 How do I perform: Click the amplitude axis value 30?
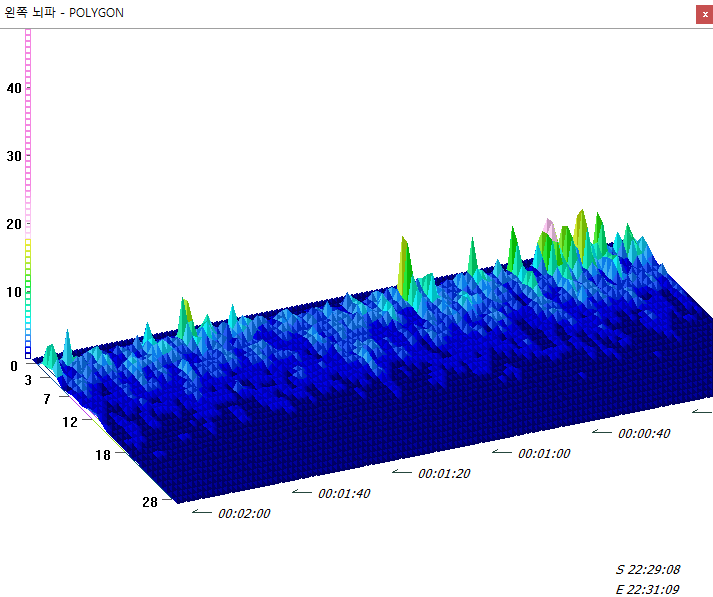click(13, 156)
